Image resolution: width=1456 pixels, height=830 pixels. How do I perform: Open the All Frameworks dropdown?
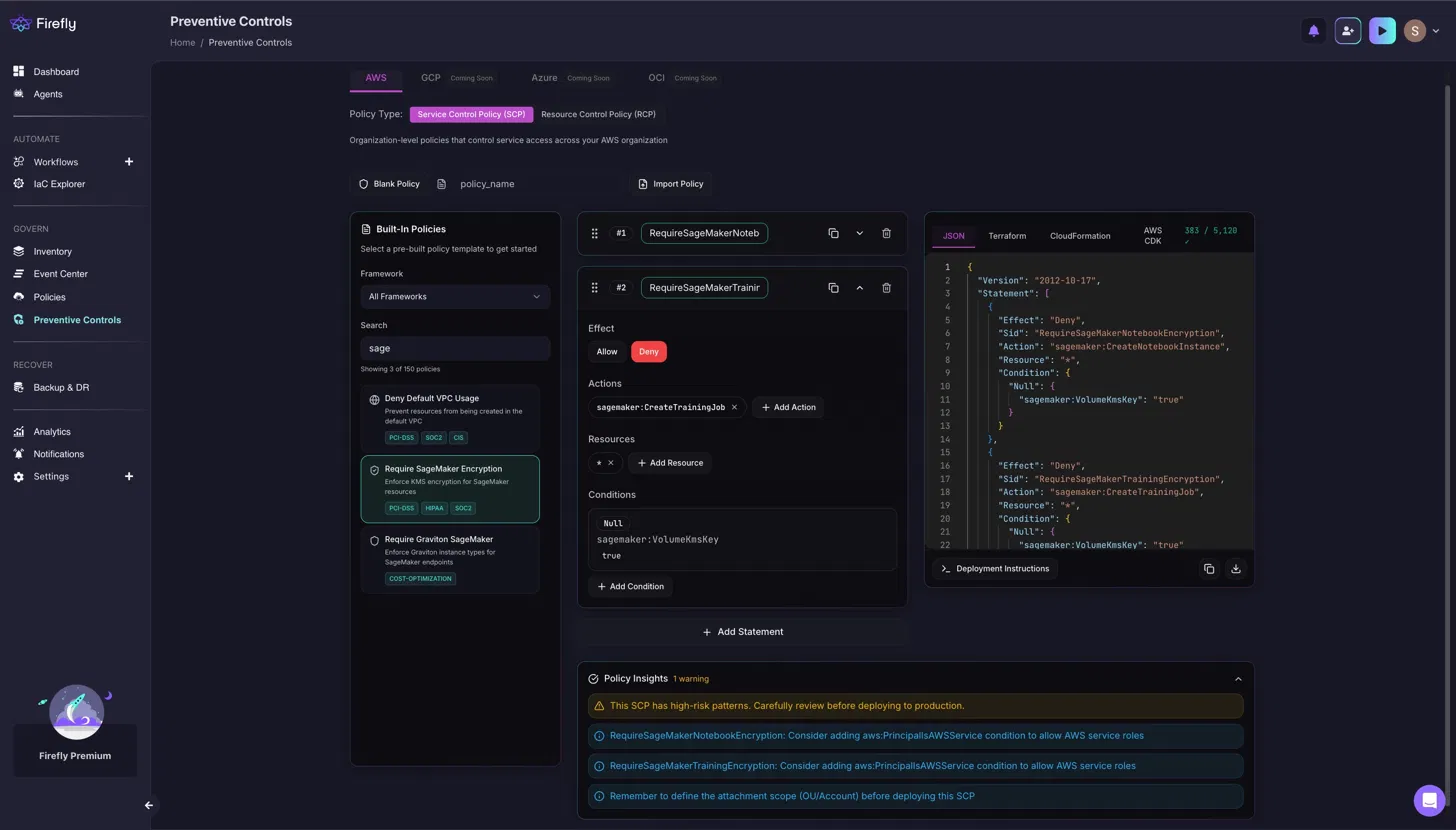[x=455, y=297]
